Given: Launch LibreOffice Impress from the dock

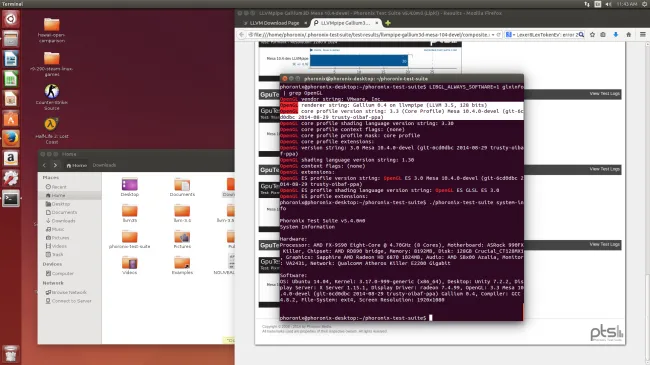Looking at the screenshot, I should point(11,99).
